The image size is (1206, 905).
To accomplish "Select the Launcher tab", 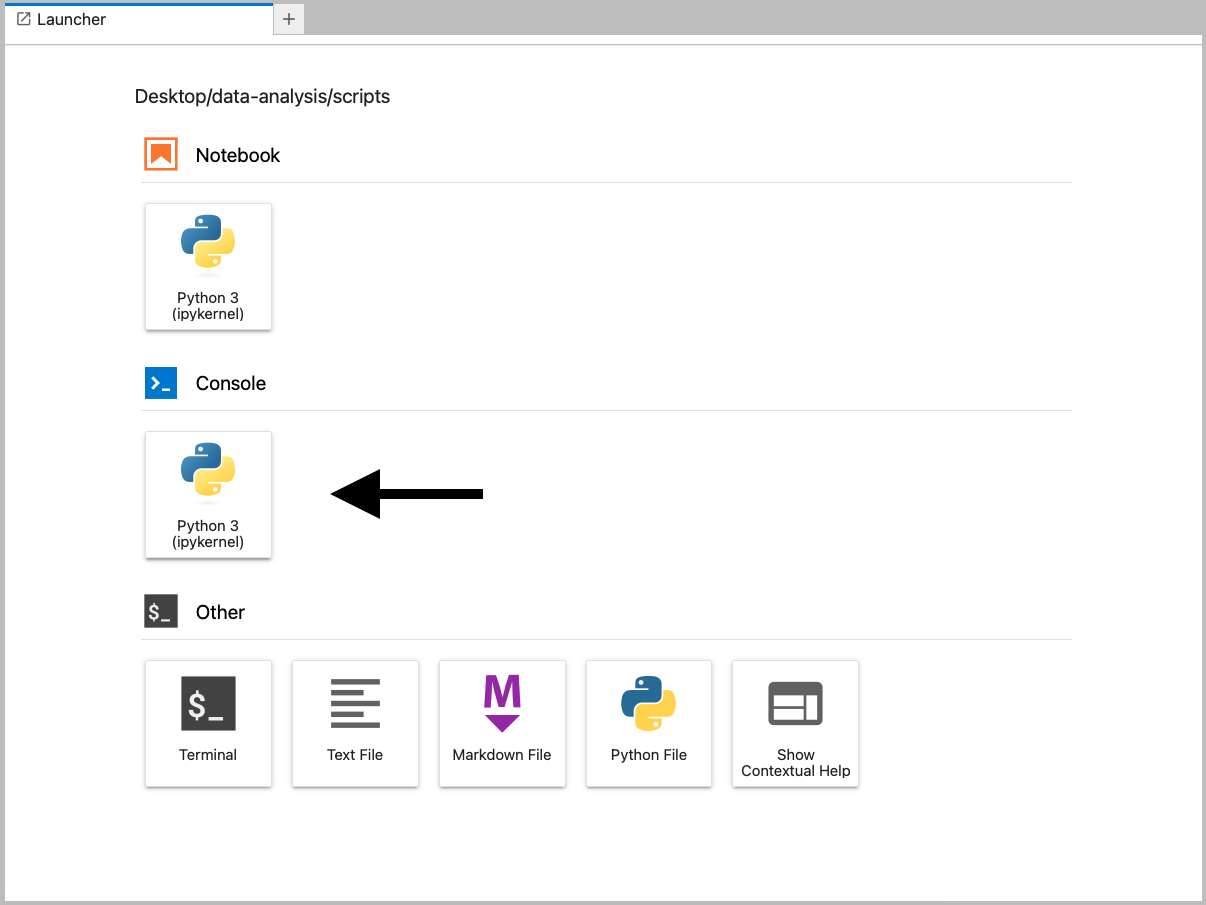I will [x=138, y=19].
